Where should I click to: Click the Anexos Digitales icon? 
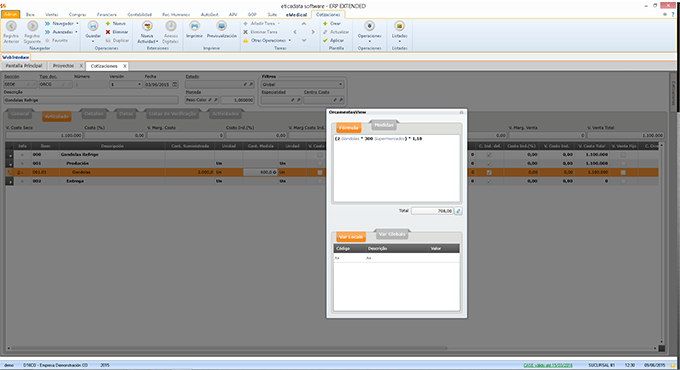click(x=170, y=26)
